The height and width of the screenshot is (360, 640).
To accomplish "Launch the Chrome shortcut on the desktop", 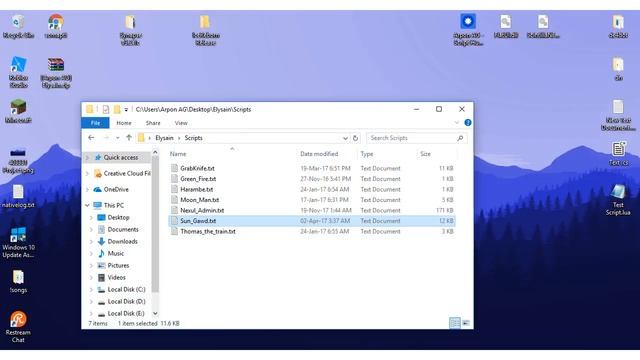I will pyautogui.click(x=56, y=26).
